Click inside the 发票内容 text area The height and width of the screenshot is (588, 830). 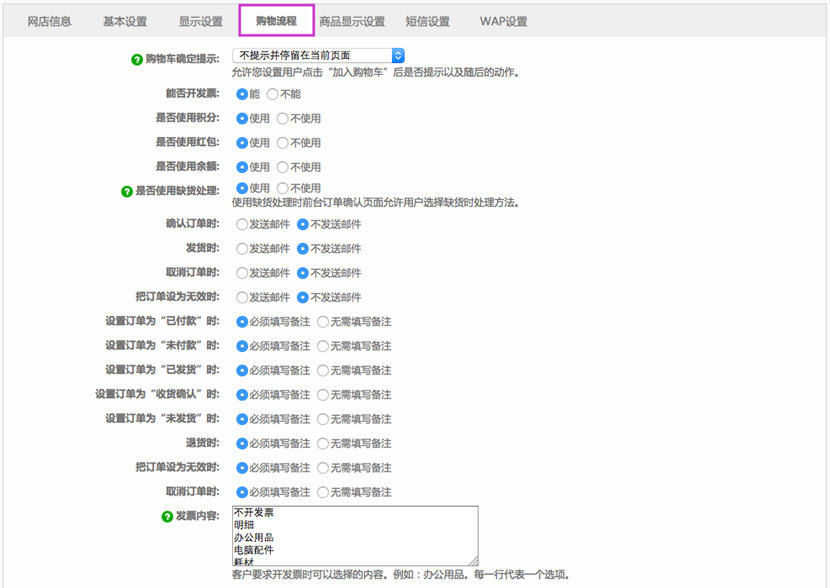pyautogui.click(x=355, y=536)
